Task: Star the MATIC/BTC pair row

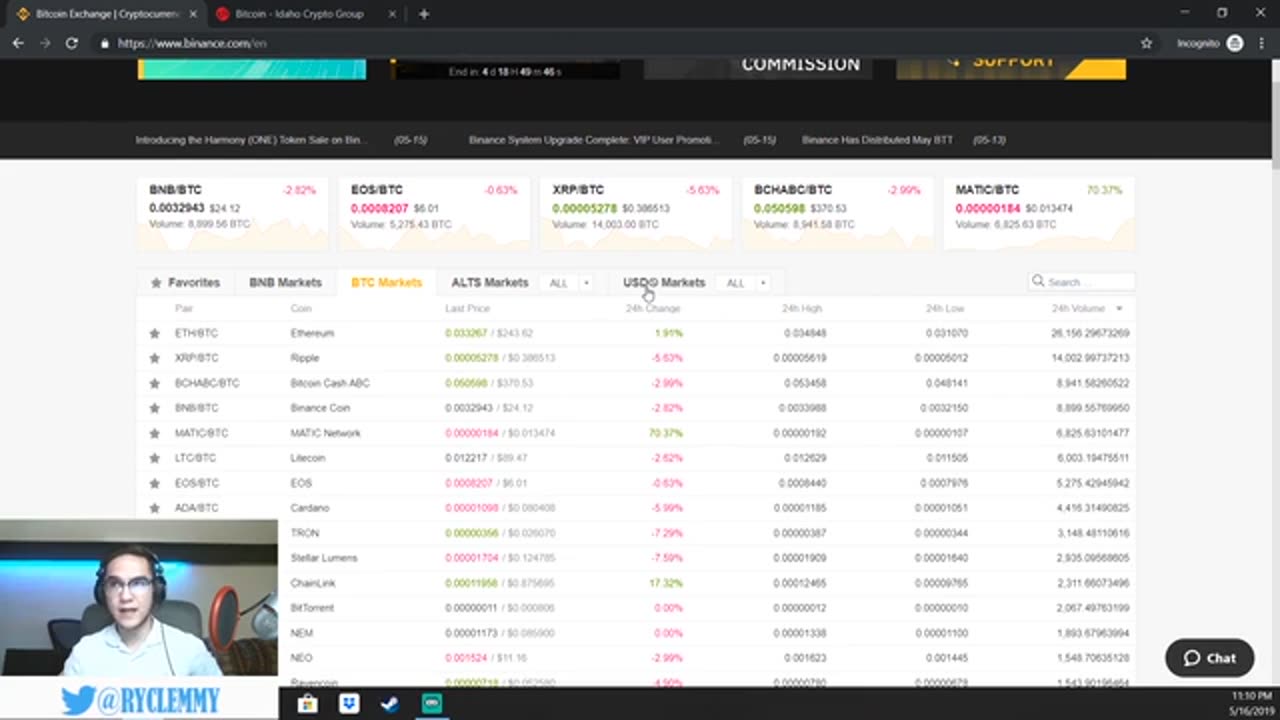Action: click(x=154, y=433)
